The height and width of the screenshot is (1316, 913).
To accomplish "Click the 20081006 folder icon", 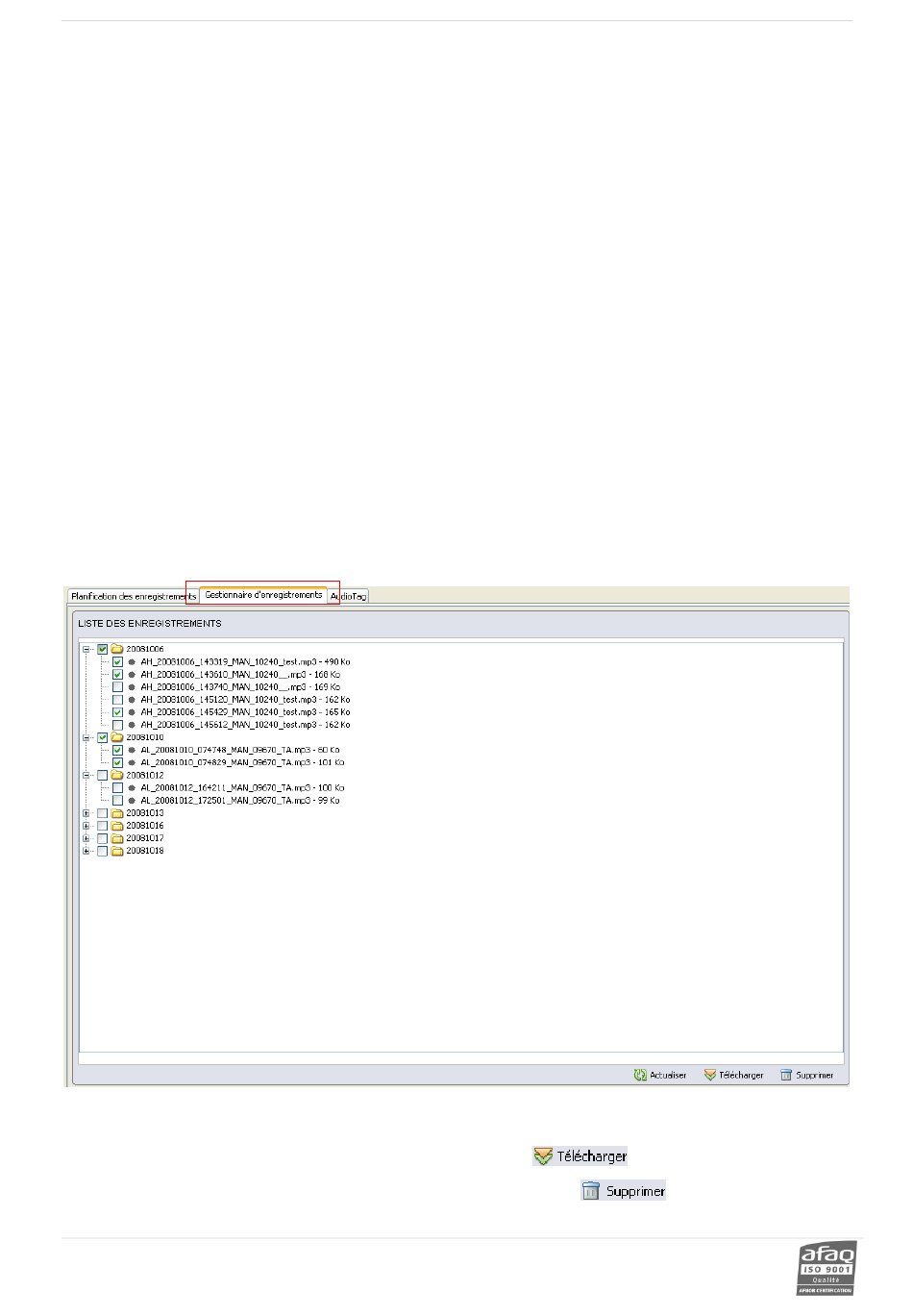I will tap(117, 649).
